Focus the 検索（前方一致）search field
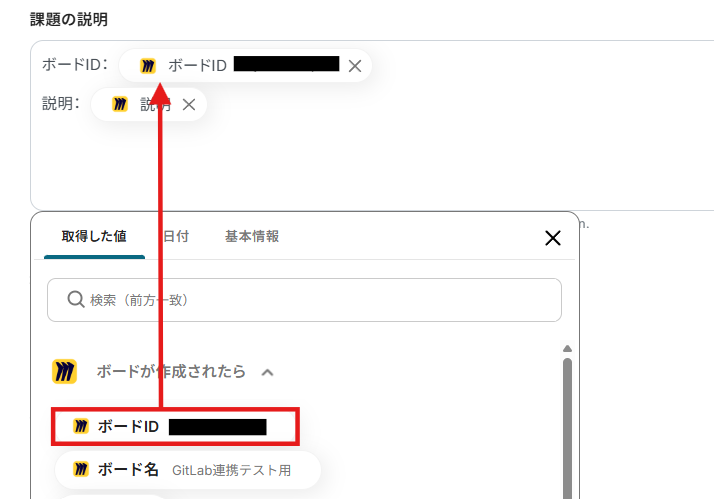 pyautogui.click(x=304, y=300)
